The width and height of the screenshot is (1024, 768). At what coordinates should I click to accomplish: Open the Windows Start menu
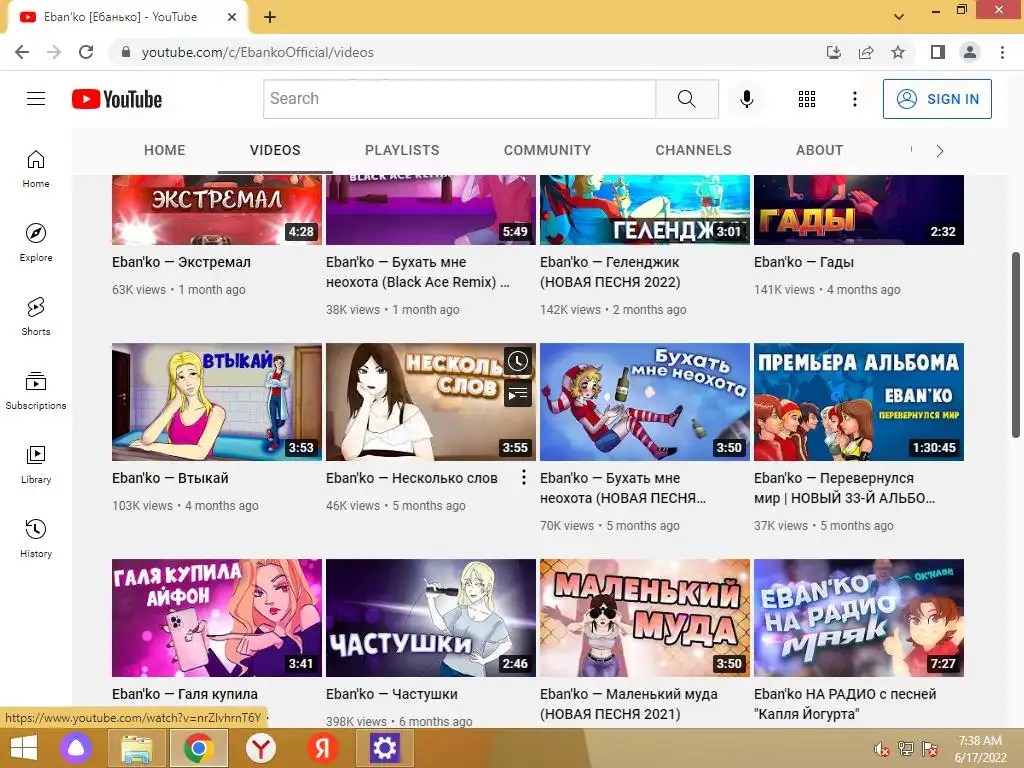click(24, 748)
